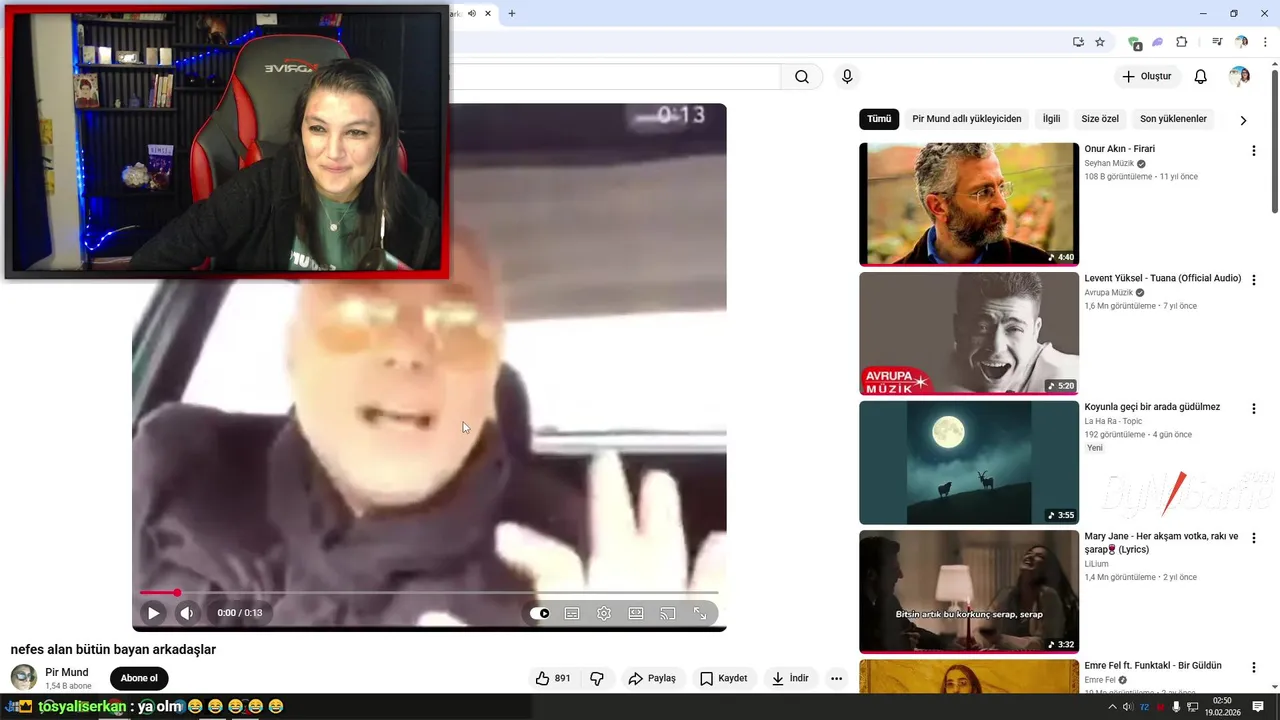Open Chrome media controls icon
The width and height of the screenshot is (1280, 720).
click(1217, 42)
